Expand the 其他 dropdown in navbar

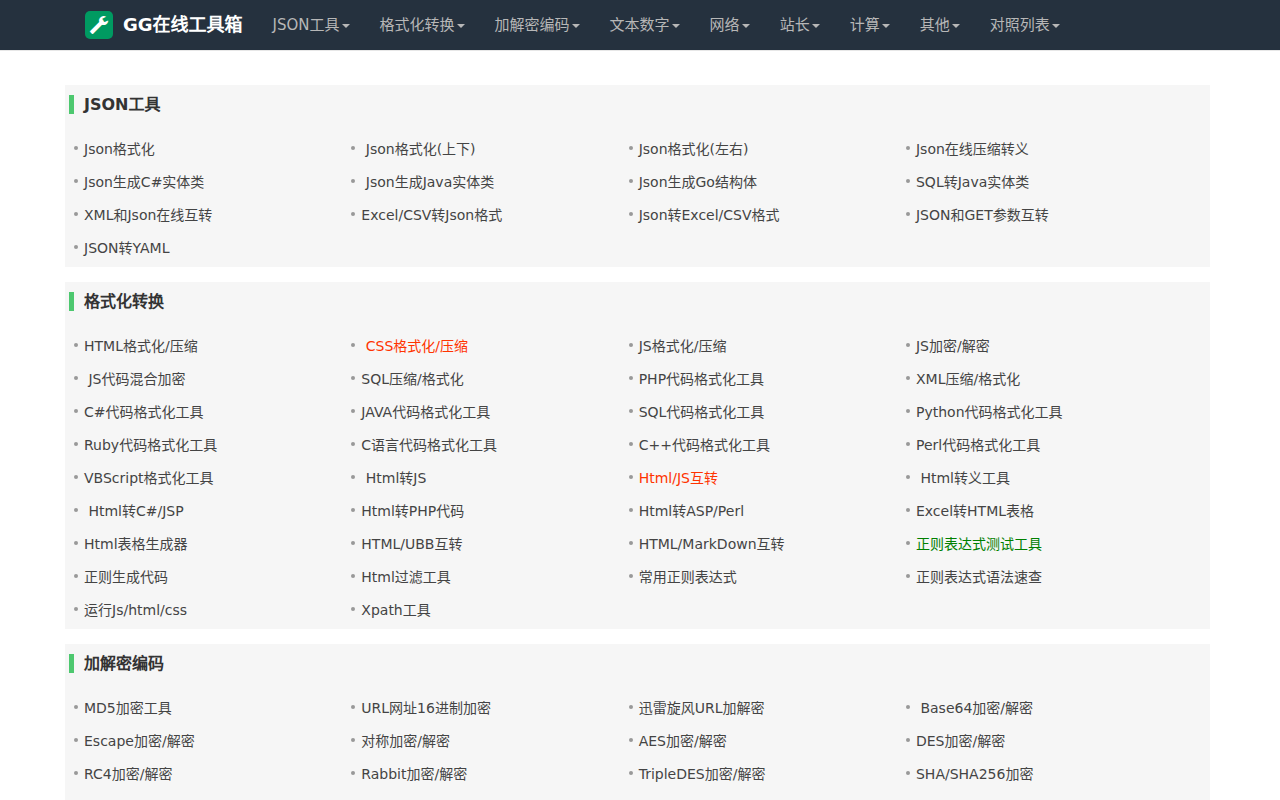[938, 25]
